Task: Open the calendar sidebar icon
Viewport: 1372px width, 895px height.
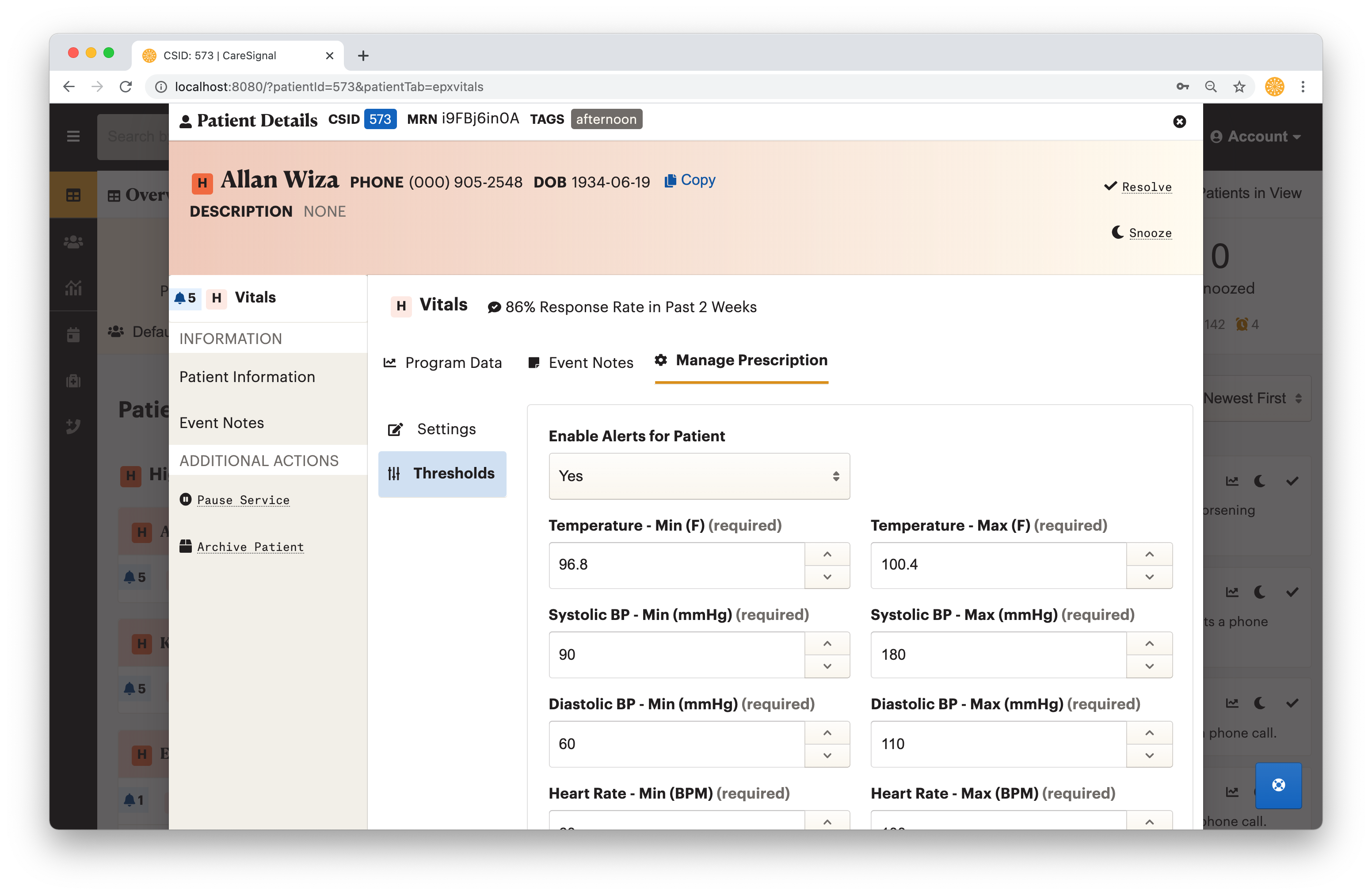Action: 73,334
